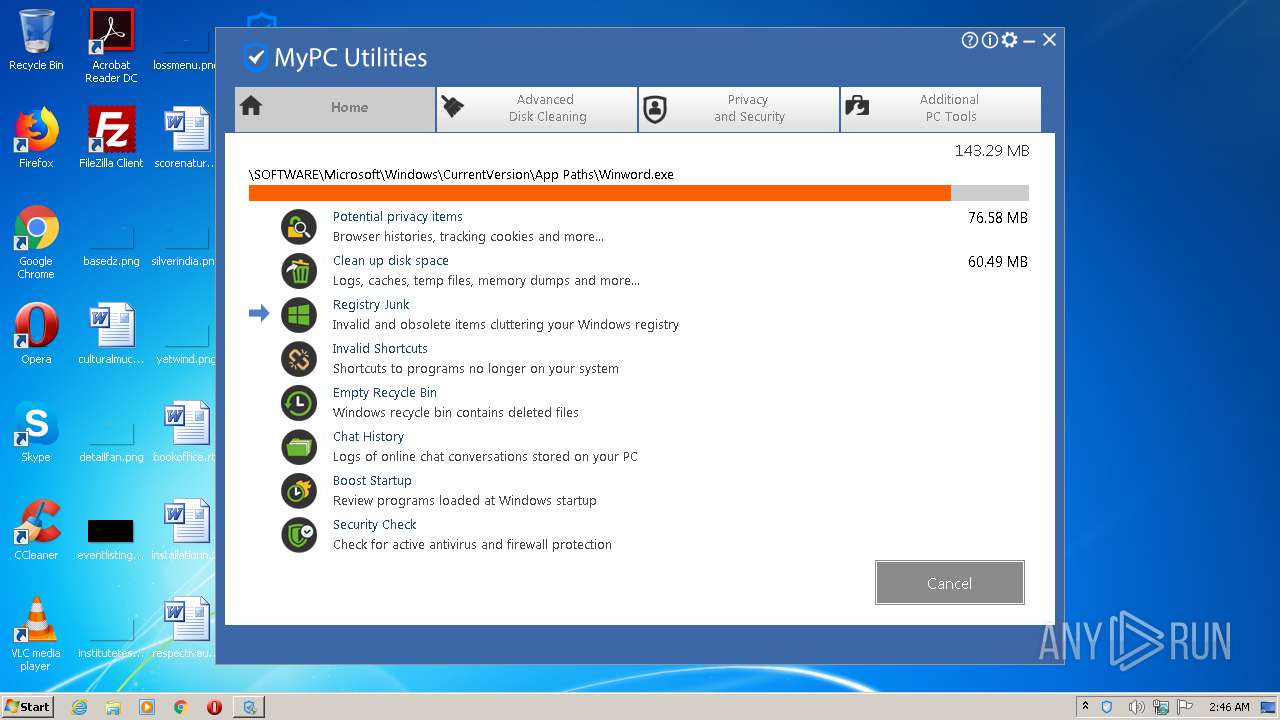This screenshot has height=720, width=1280.
Task: Open Windows Explorer folder taskbar icon
Action: tap(113, 707)
